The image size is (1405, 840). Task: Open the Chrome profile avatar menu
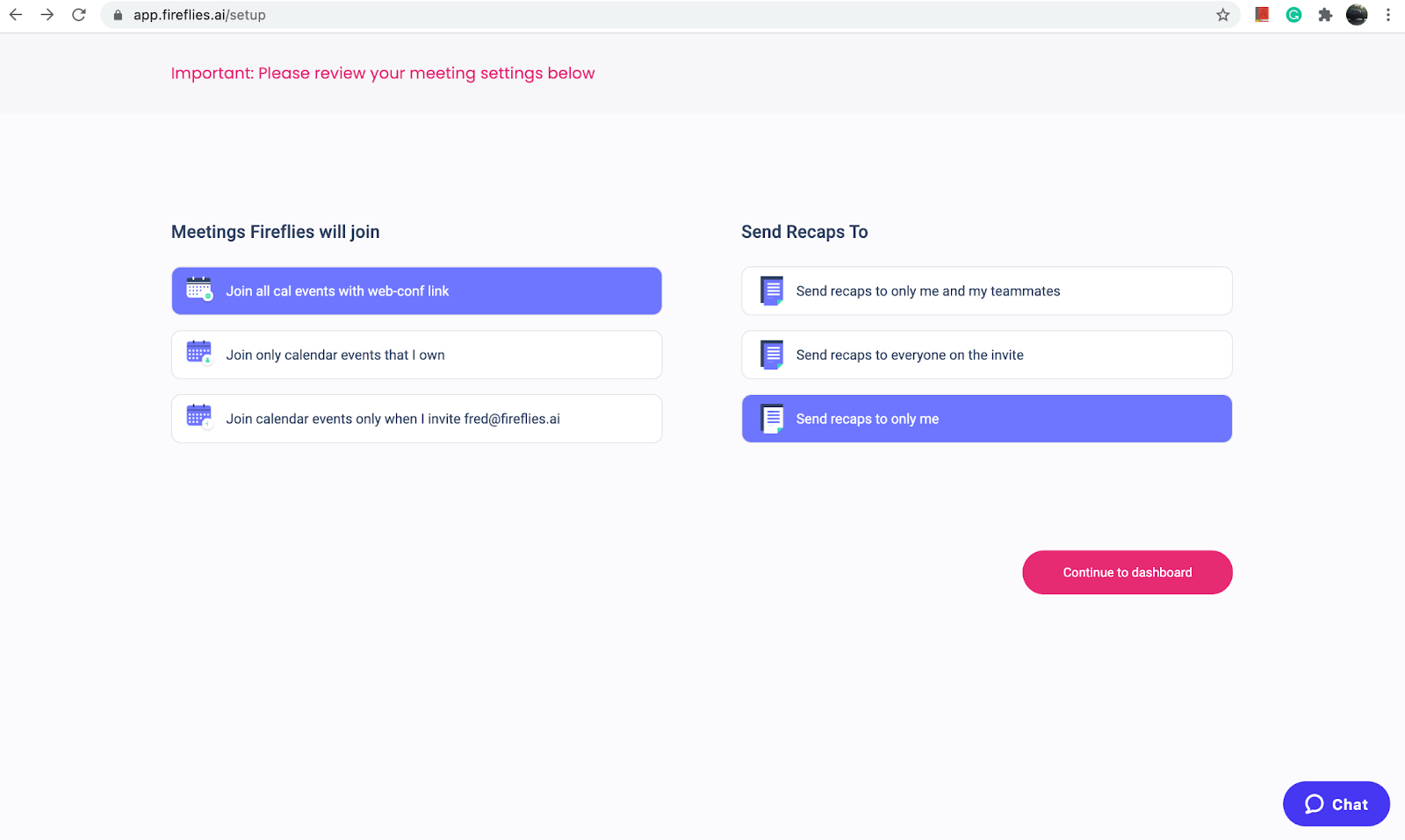click(1357, 15)
